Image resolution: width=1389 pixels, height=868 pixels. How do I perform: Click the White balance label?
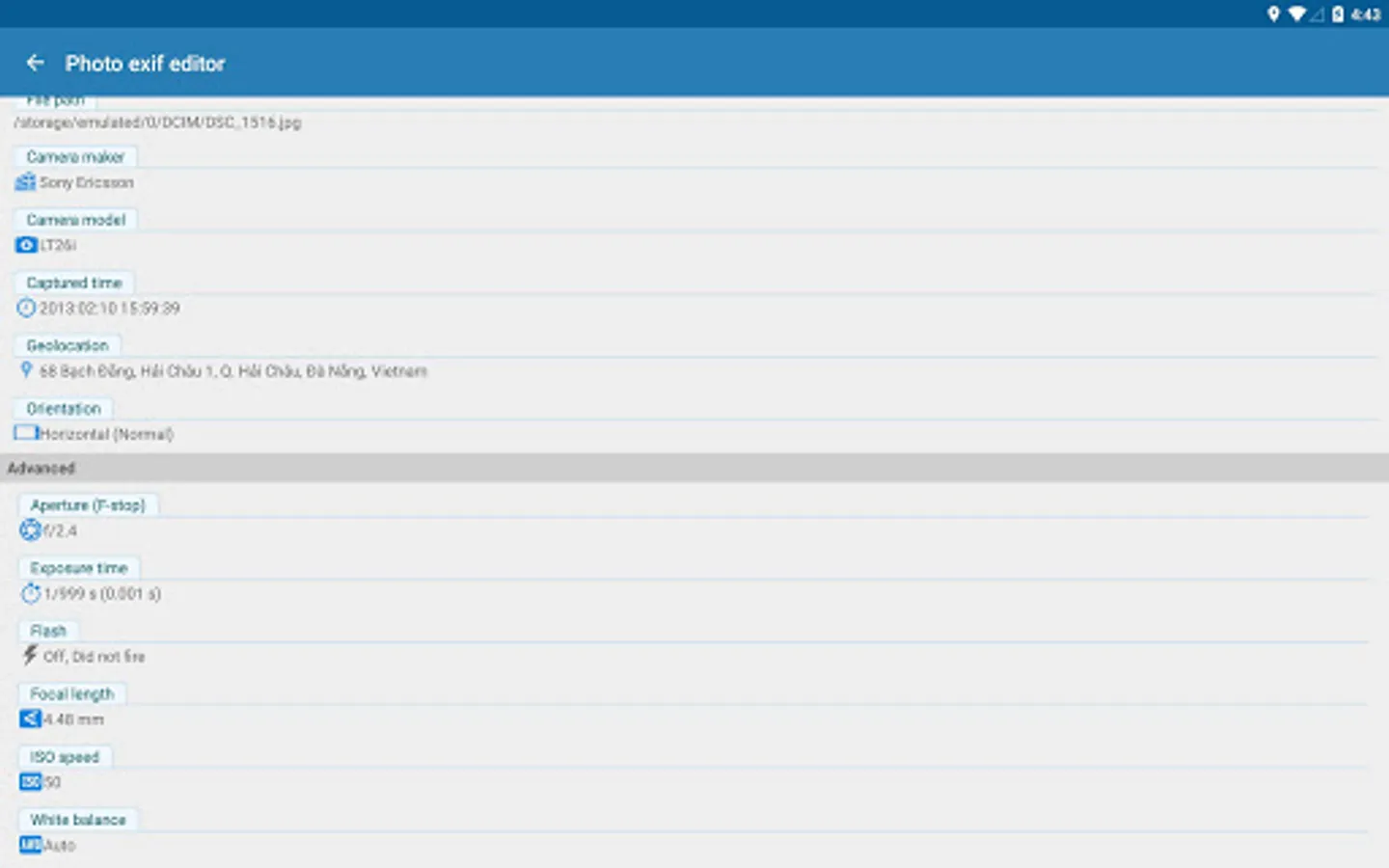[x=78, y=820]
